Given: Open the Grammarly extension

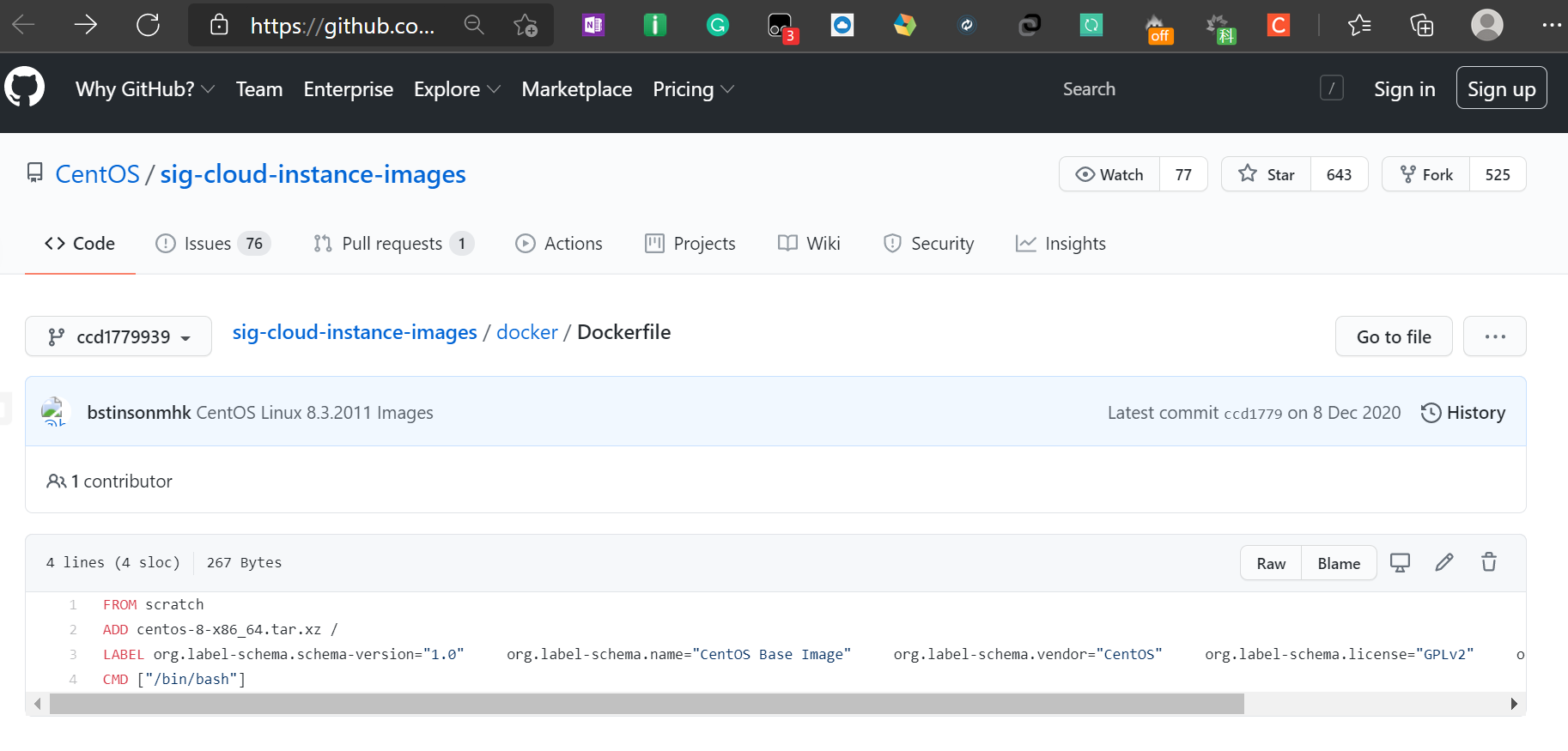Looking at the screenshot, I should tap(717, 25).
